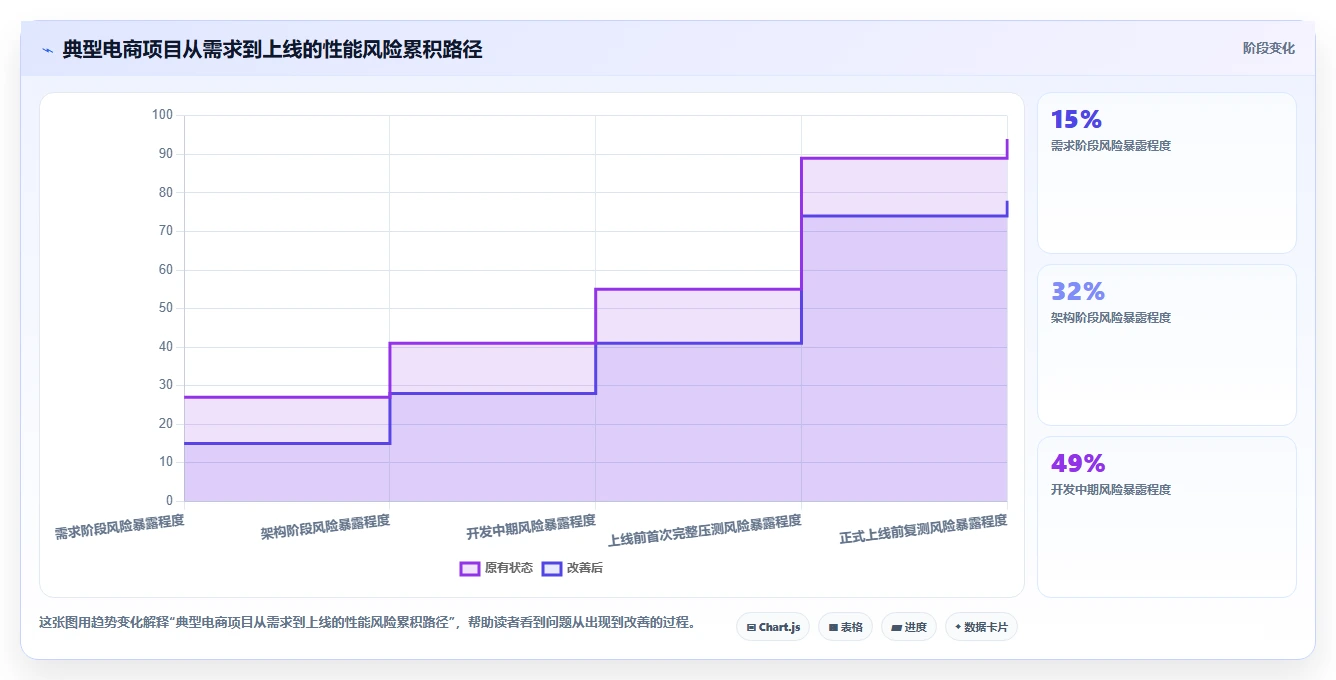Click x-axis label 架构阶段风险暴露程度

[x=325, y=527]
